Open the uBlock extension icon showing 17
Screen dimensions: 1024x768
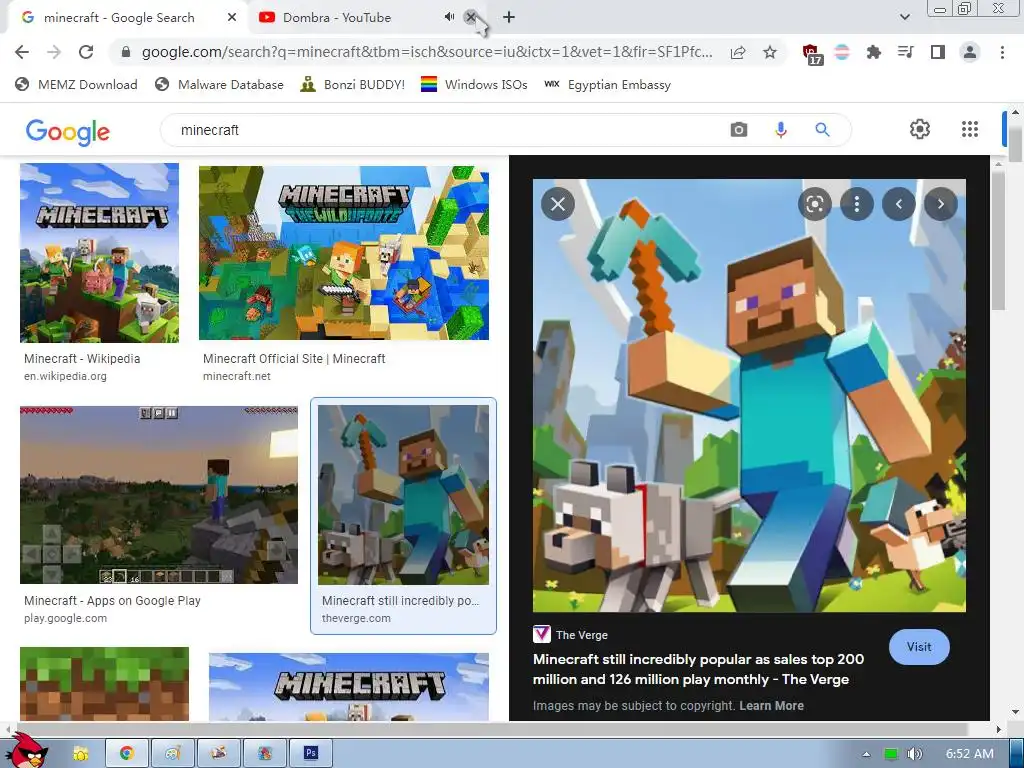[x=812, y=54]
